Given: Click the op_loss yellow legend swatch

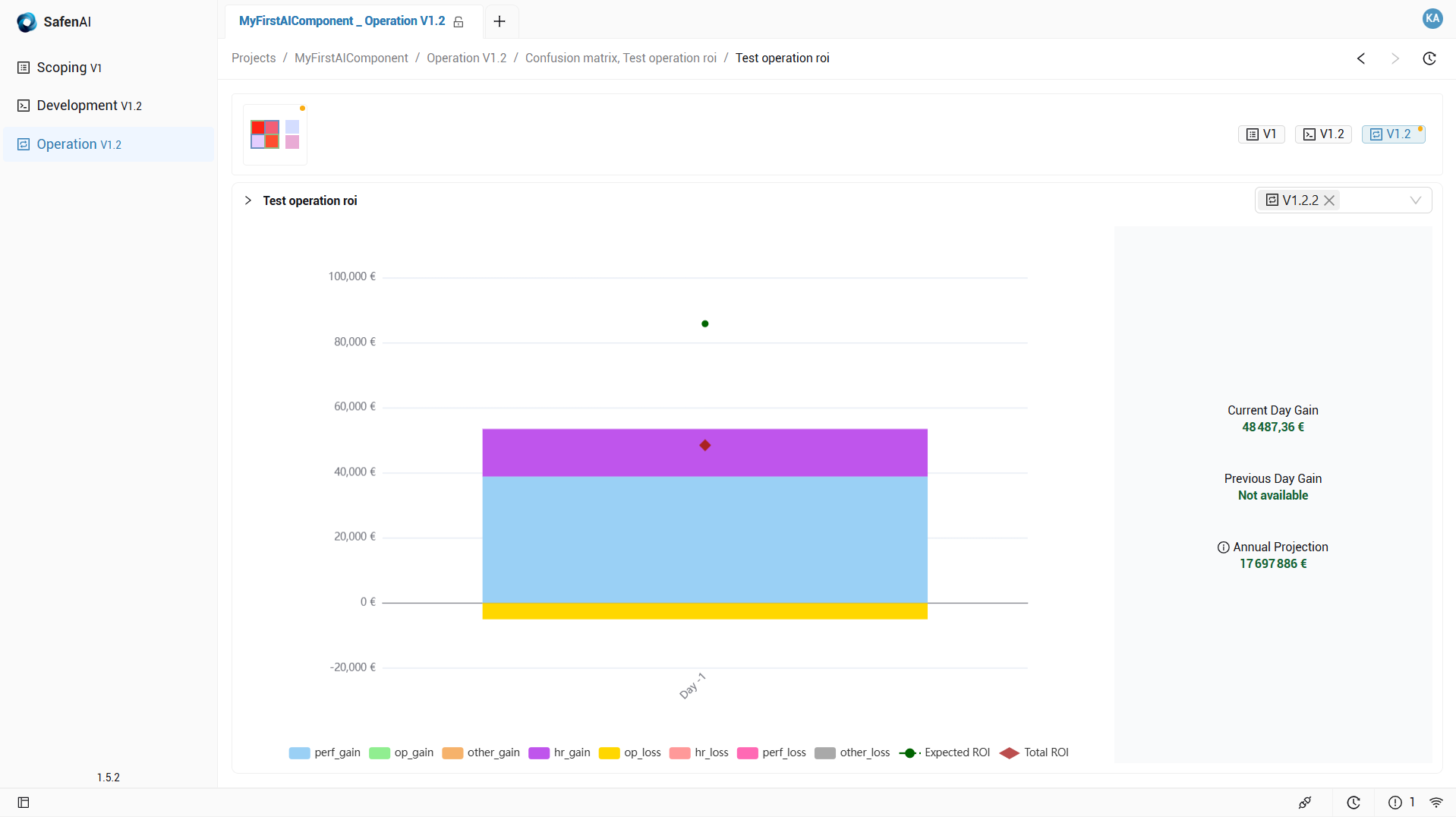Looking at the screenshot, I should [x=609, y=752].
